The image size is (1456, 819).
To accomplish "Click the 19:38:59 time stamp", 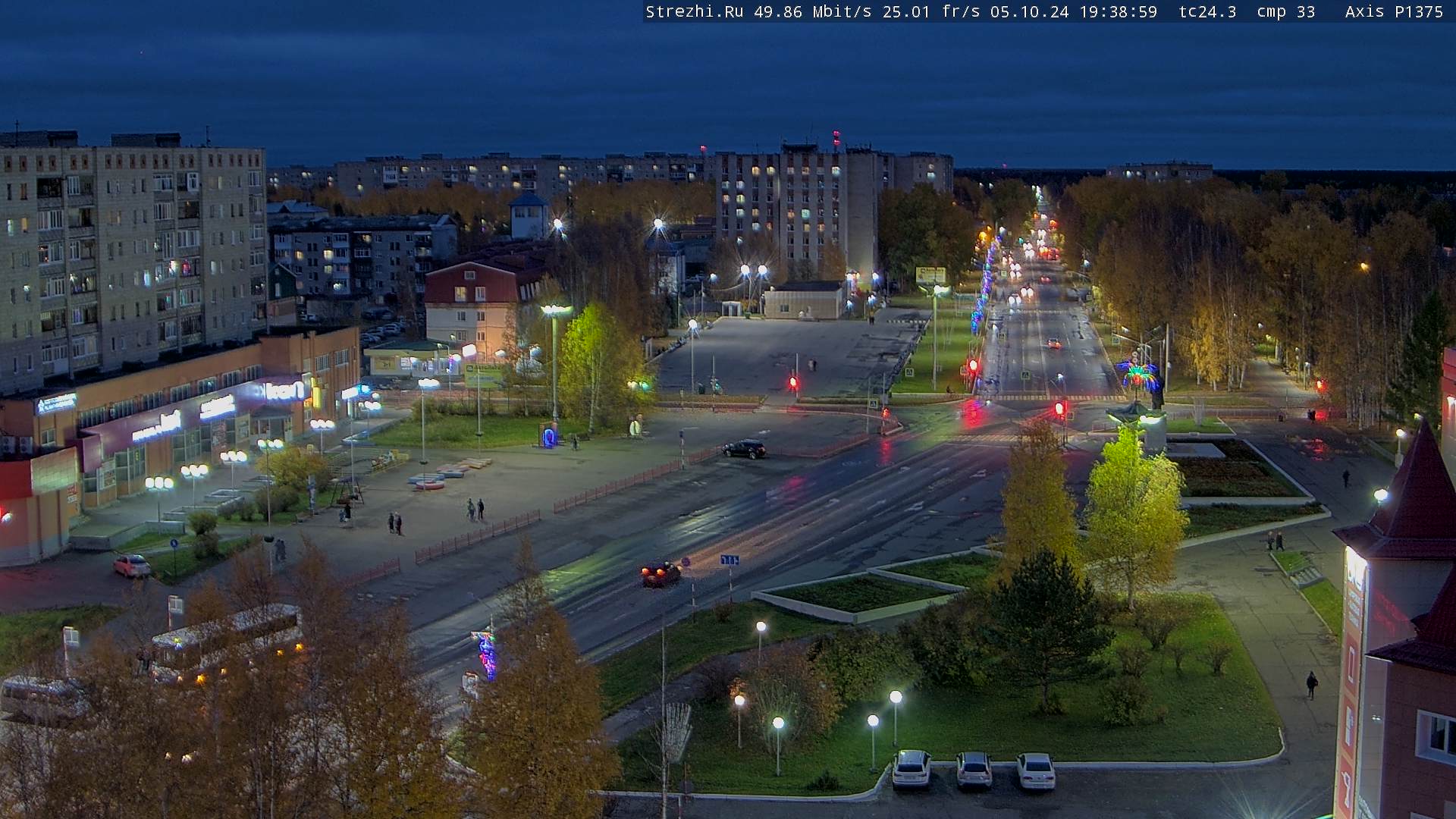I will click(x=1119, y=11).
